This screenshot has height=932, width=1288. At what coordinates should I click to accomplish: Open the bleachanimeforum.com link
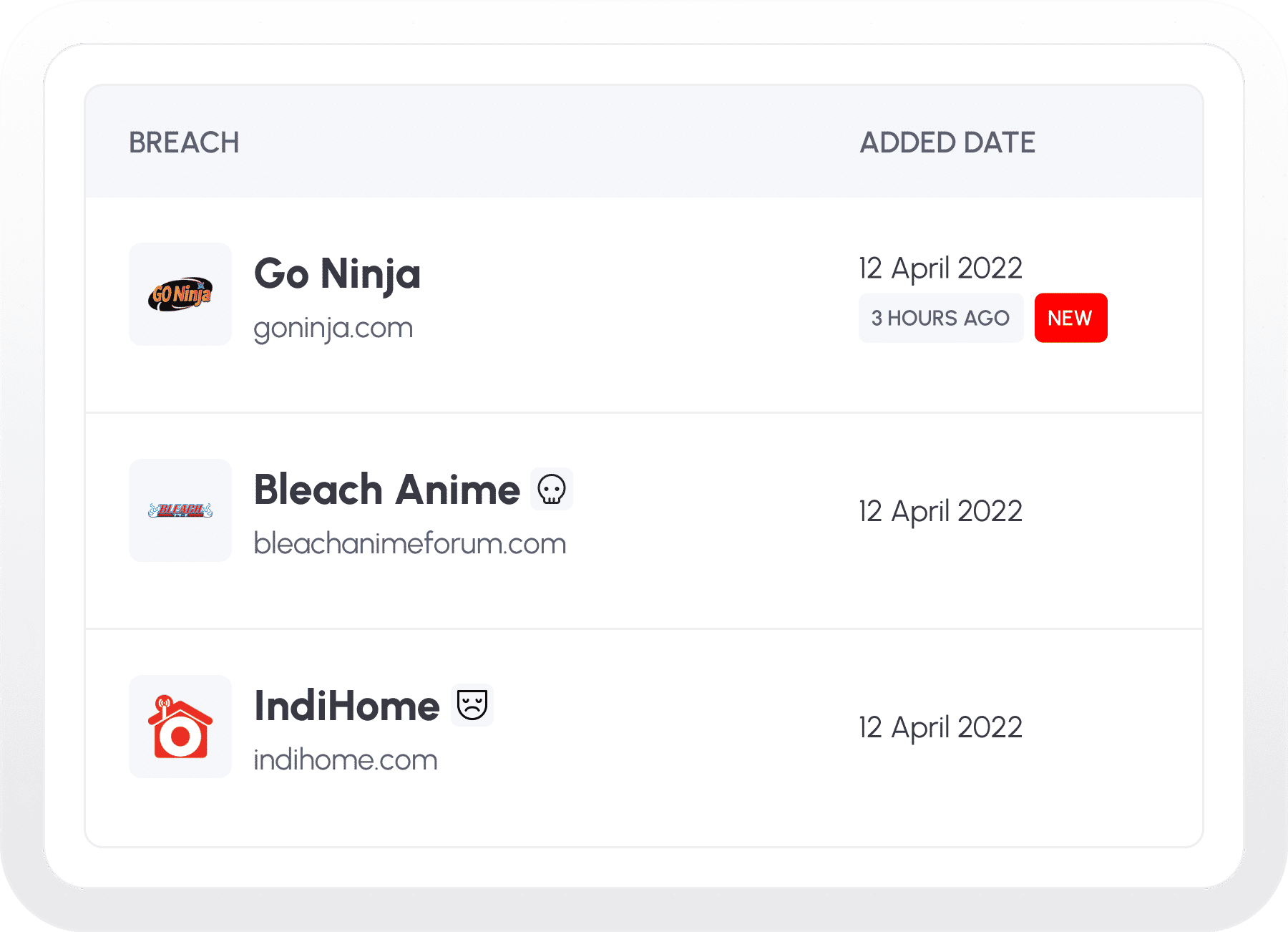(x=410, y=544)
